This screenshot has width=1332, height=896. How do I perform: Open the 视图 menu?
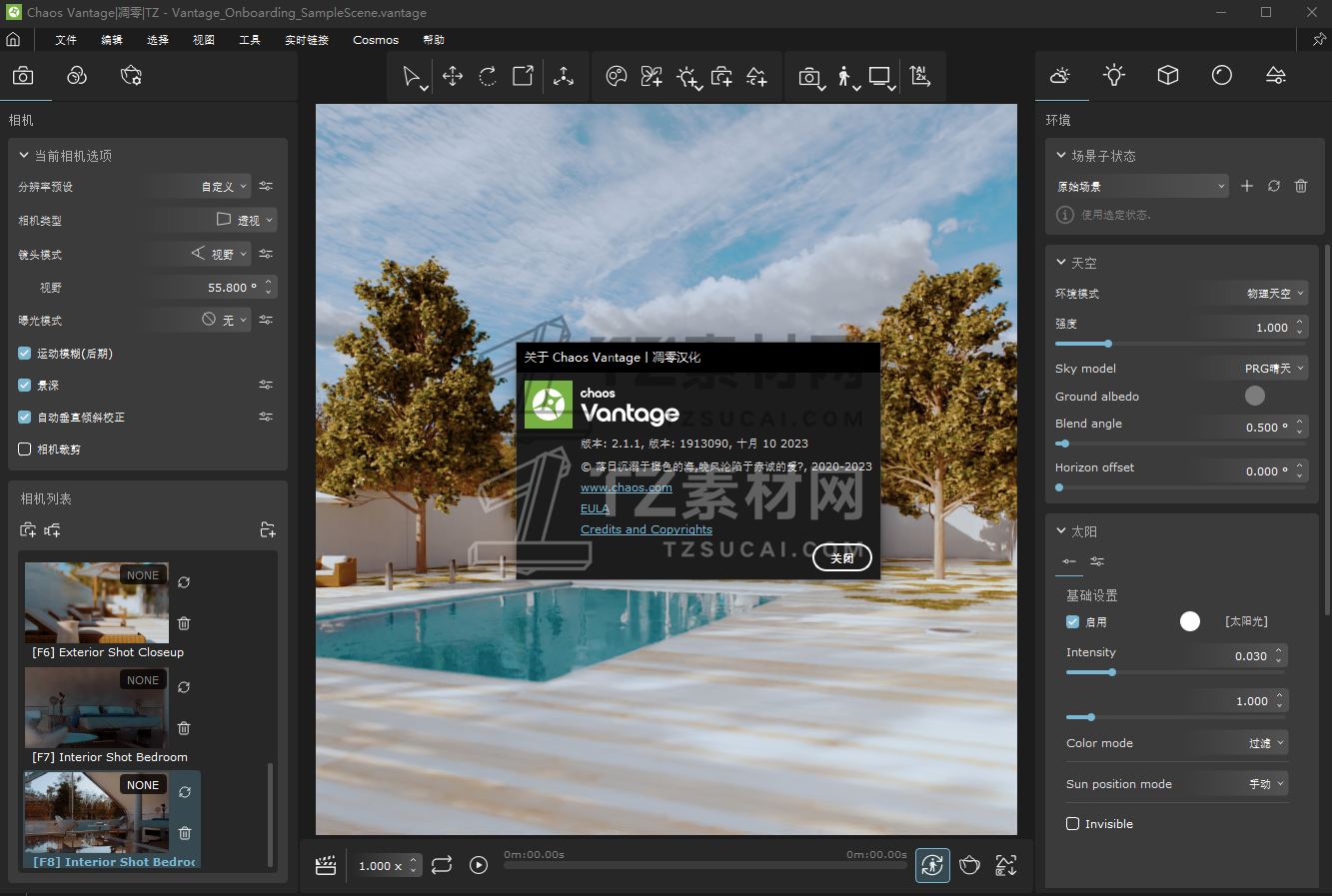coord(204,40)
